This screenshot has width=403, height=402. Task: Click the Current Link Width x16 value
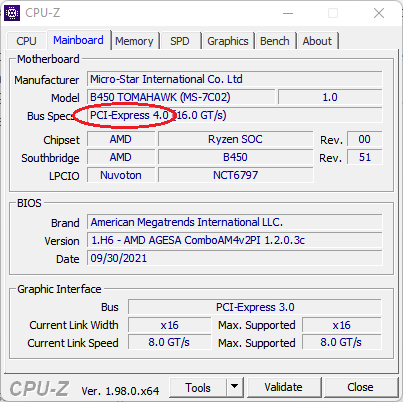(x=170, y=325)
